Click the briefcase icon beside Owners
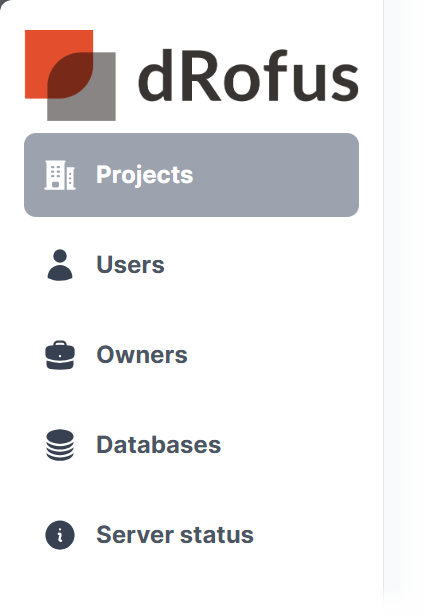The width and height of the screenshot is (425, 616). [60, 355]
